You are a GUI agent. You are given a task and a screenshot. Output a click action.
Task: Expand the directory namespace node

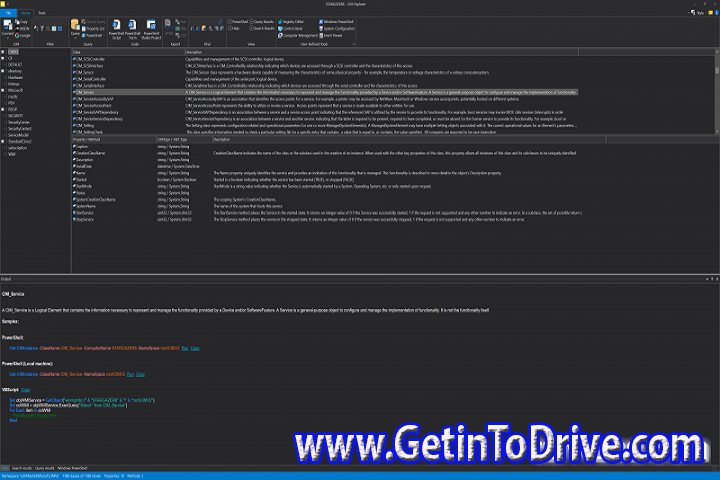tap(3, 71)
